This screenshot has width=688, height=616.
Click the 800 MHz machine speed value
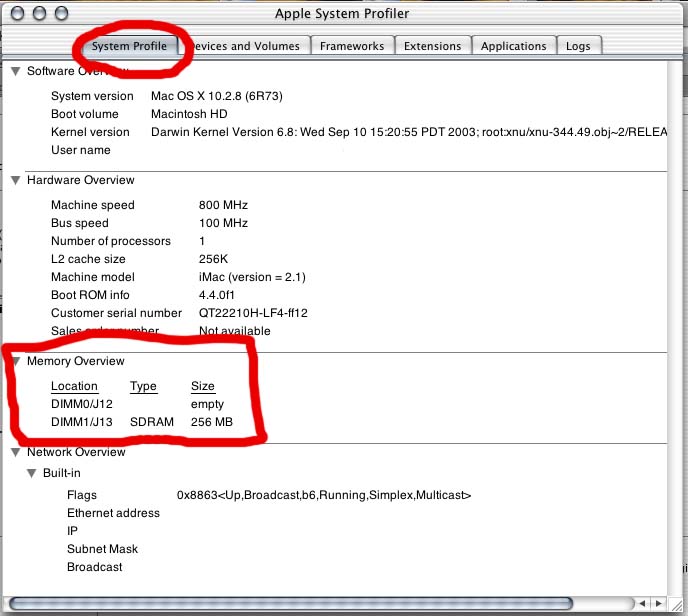(x=223, y=205)
